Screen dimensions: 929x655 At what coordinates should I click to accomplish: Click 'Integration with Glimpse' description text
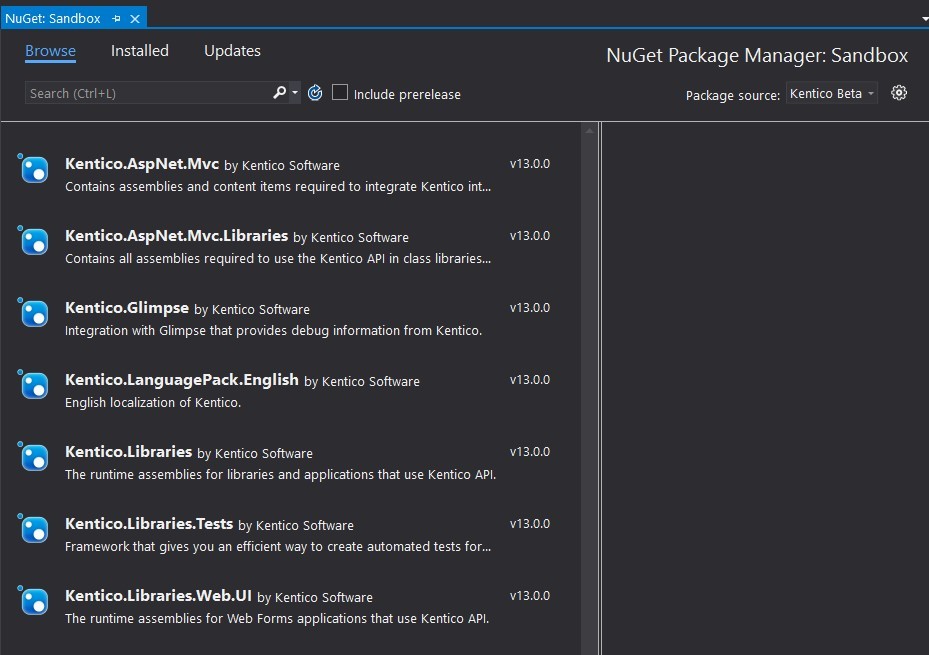tap(273, 330)
